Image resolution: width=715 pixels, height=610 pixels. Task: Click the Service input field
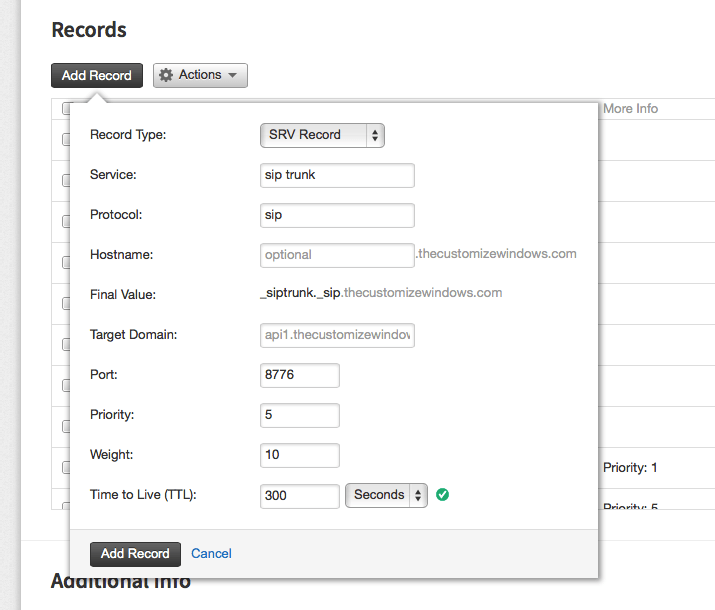coord(337,176)
